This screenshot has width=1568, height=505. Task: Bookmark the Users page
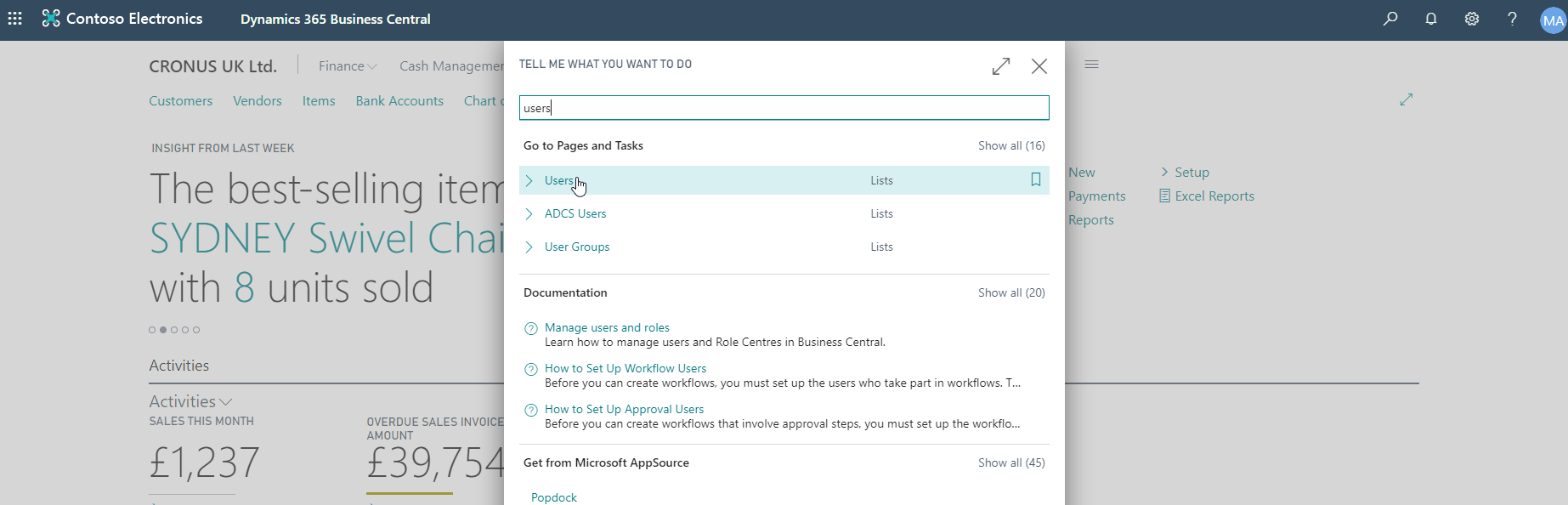[x=1036, y=179]
